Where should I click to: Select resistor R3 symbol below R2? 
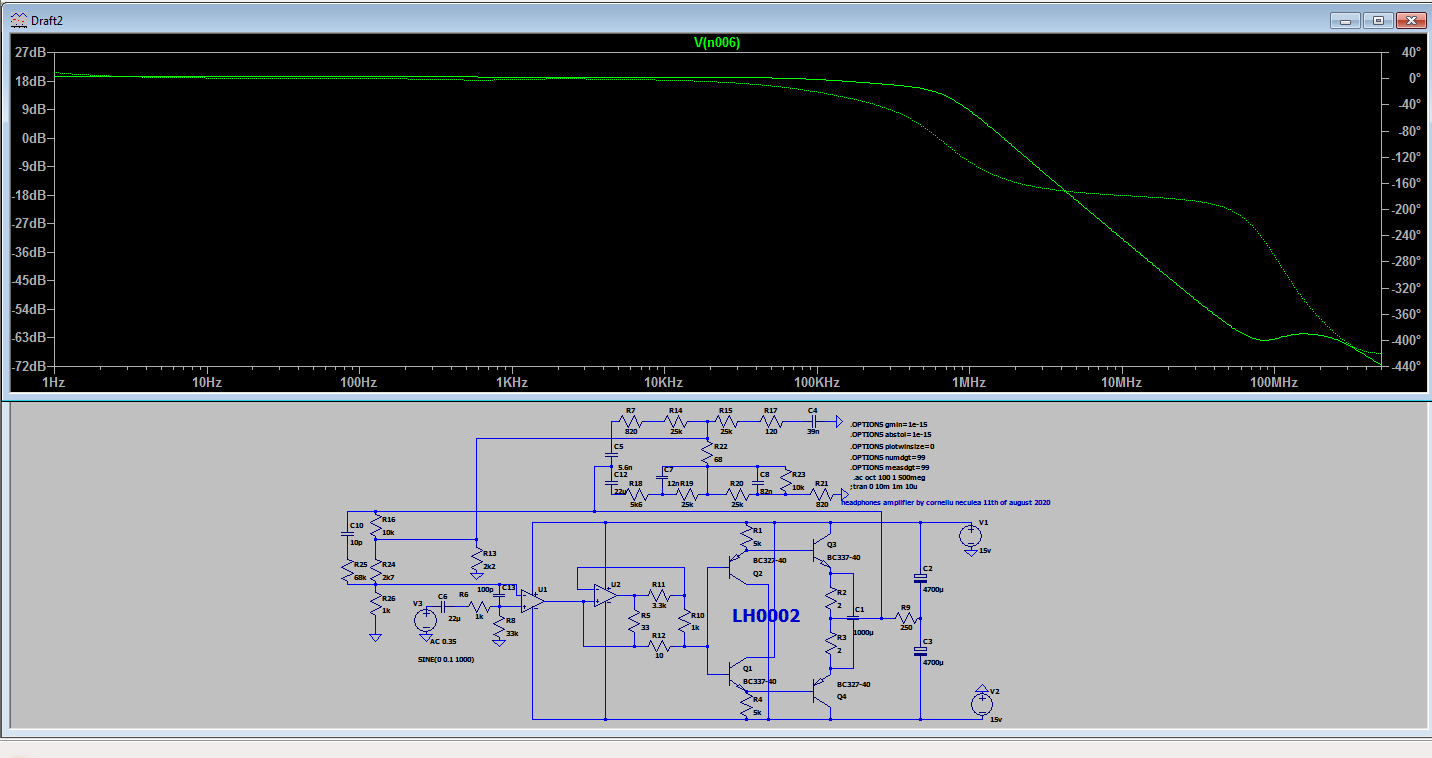click(x=829, y=644)
